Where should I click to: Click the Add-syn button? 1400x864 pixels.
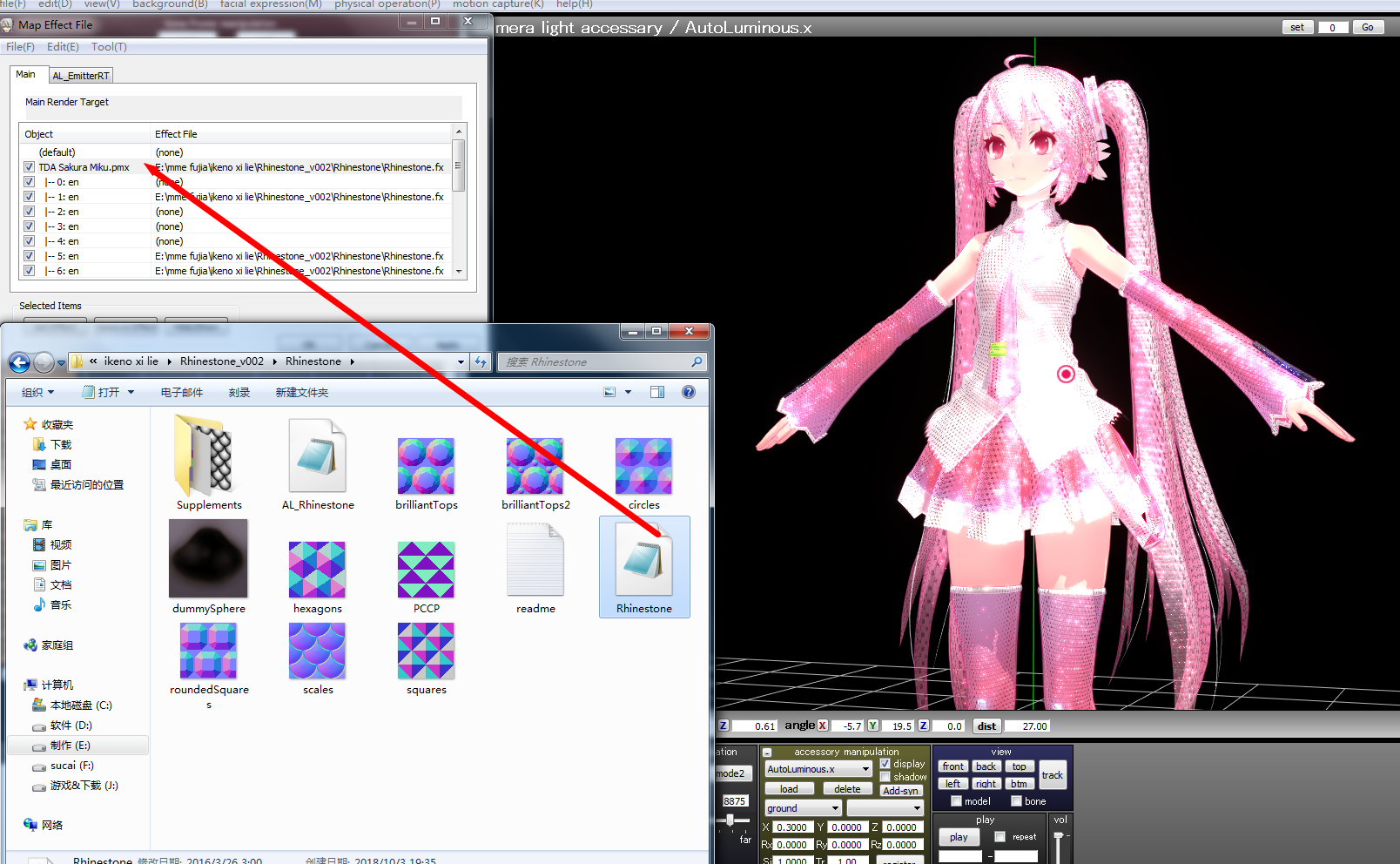[900, 791]
